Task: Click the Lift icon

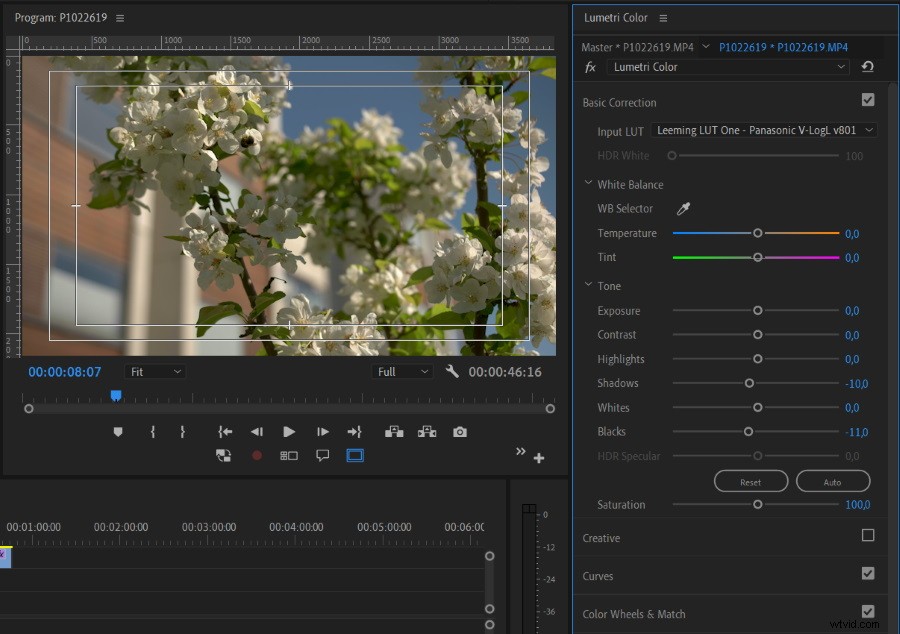Action: 393,431
